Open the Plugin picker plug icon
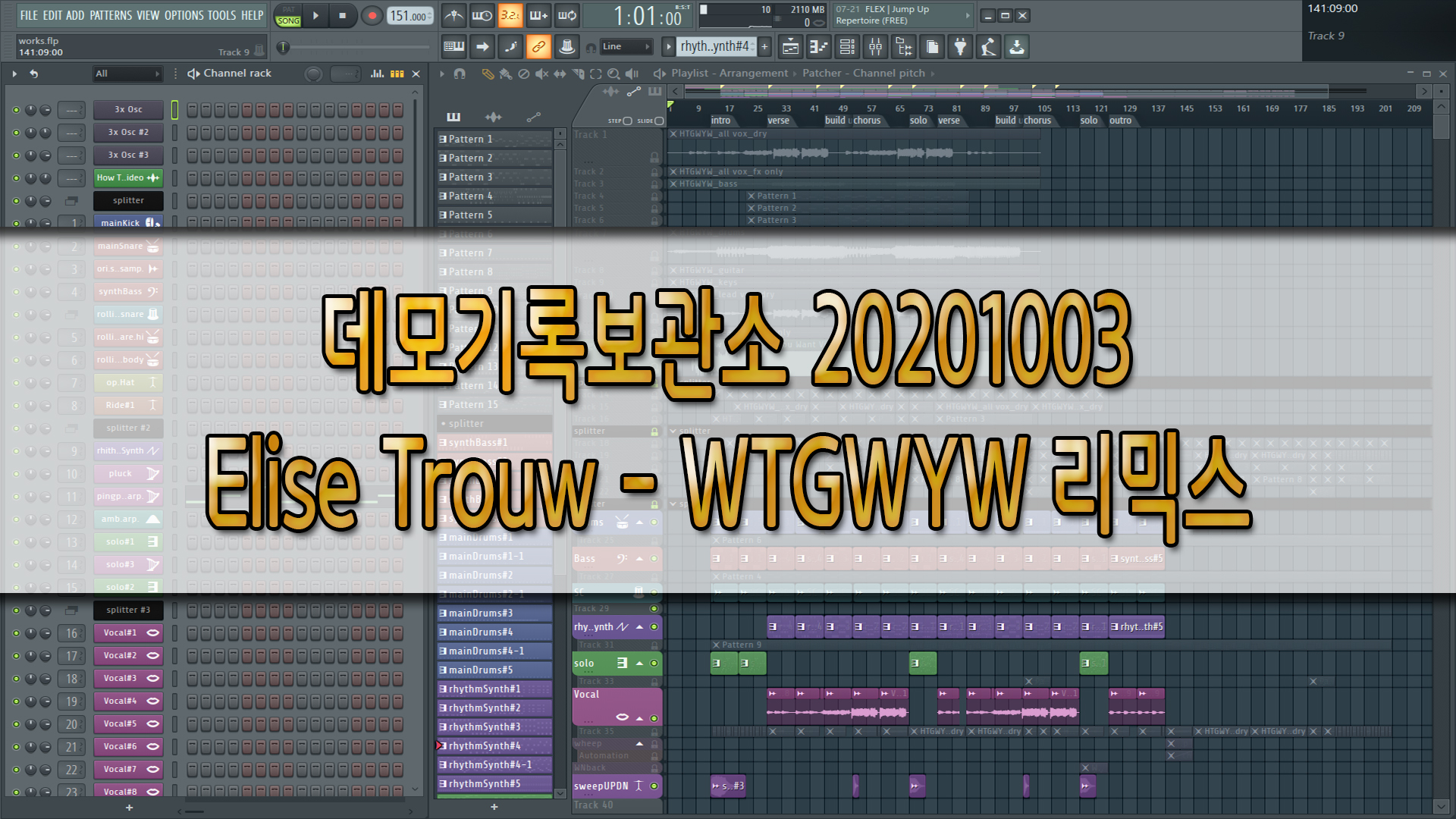The image size is (1456, 819). tap(960, 47)
